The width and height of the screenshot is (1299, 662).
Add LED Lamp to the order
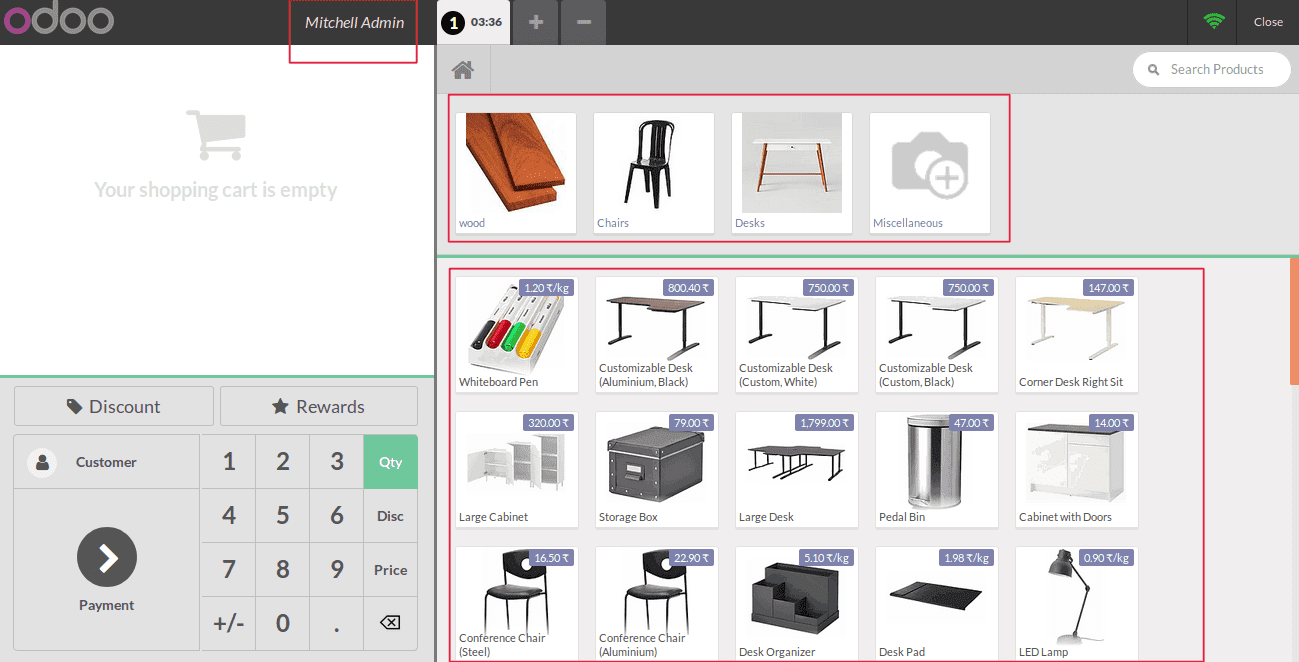pos(1077,604)
